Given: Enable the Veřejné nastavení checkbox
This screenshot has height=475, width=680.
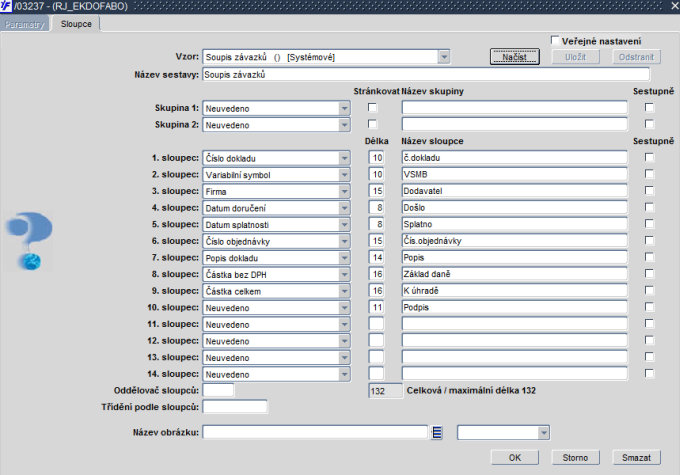Looking at the screenshot, I should [555, 40].
